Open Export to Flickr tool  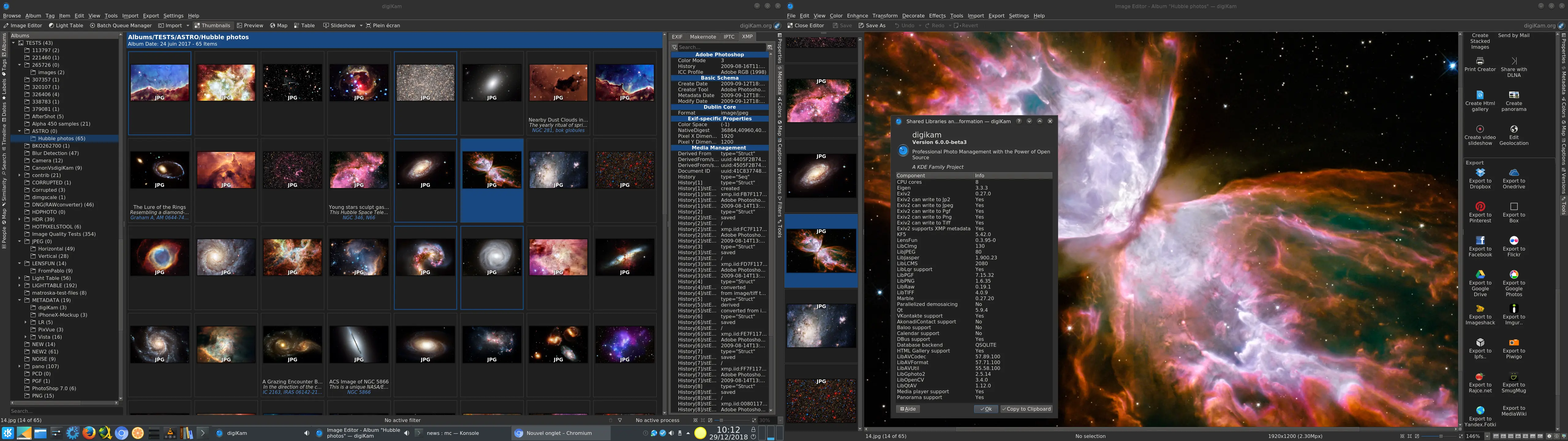click(1513, 241)
